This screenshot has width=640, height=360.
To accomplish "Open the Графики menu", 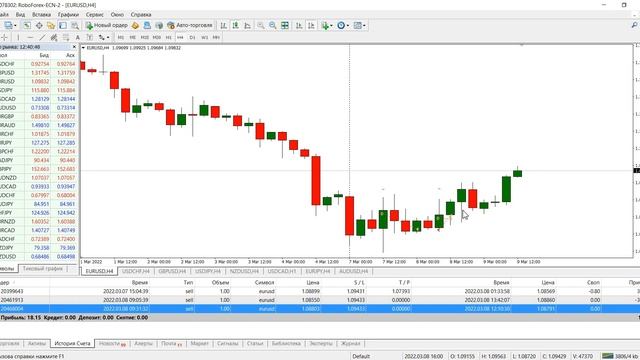I will [x=68, y=14].
